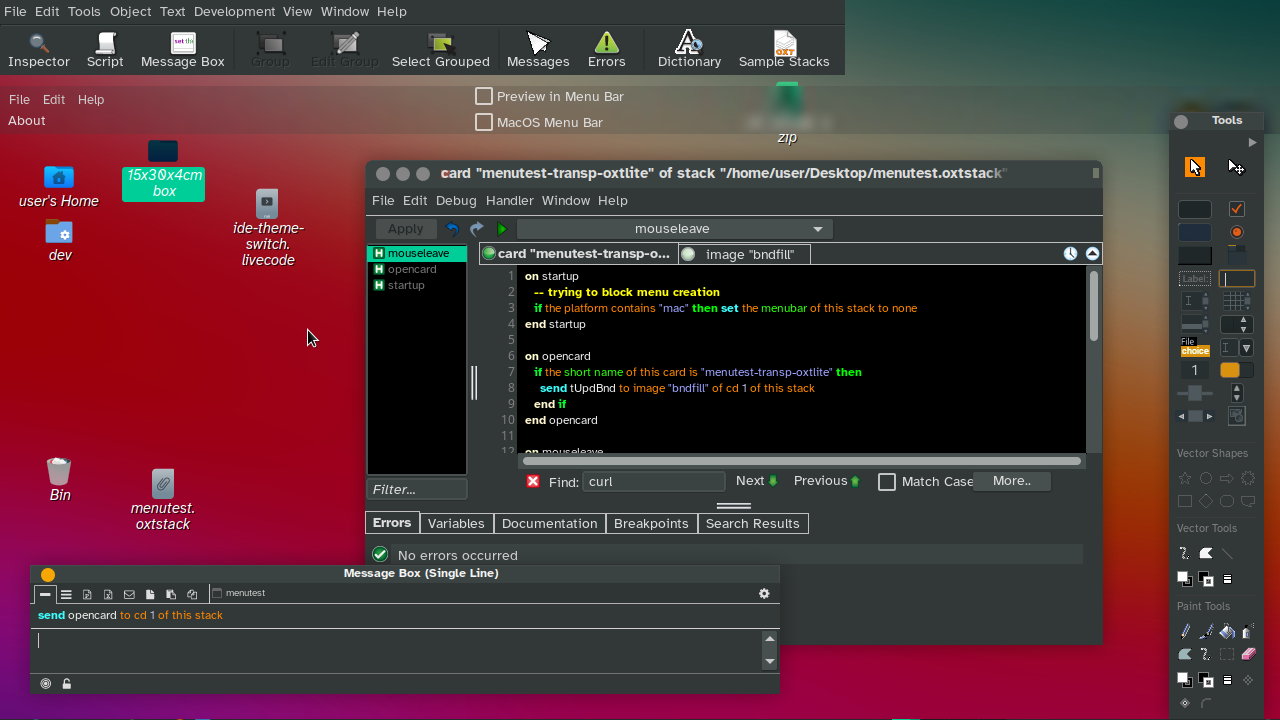Click the horizontal scrollbar of script editor
The height and width of the screenshot is (720, 1280).
pos(801,461)
